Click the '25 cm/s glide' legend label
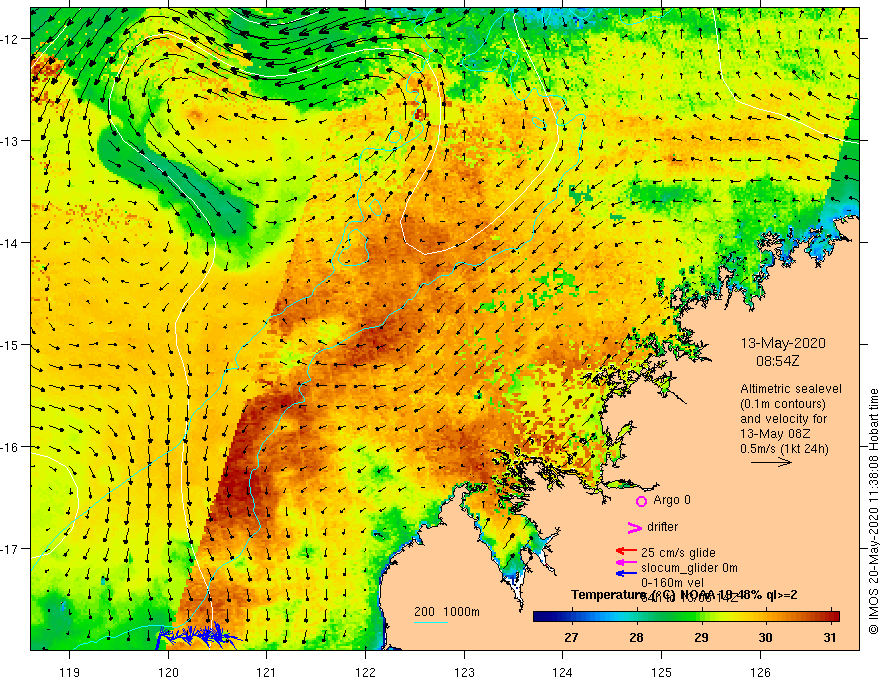 [678, 553]
